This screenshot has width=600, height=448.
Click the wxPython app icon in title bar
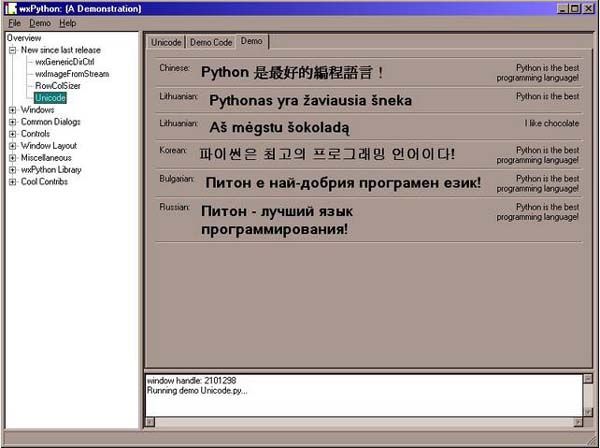[11, 8]
